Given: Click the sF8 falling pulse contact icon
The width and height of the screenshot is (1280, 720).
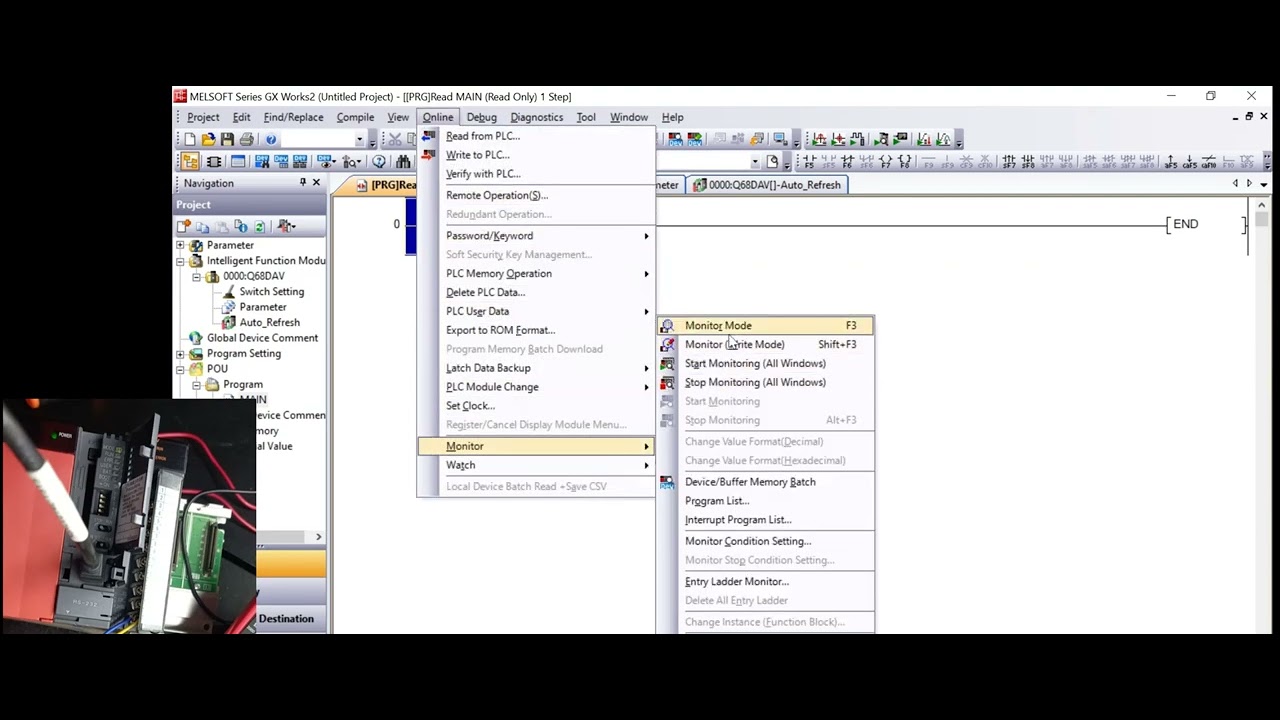Looking at the screenshot, I should (1028, 161).
